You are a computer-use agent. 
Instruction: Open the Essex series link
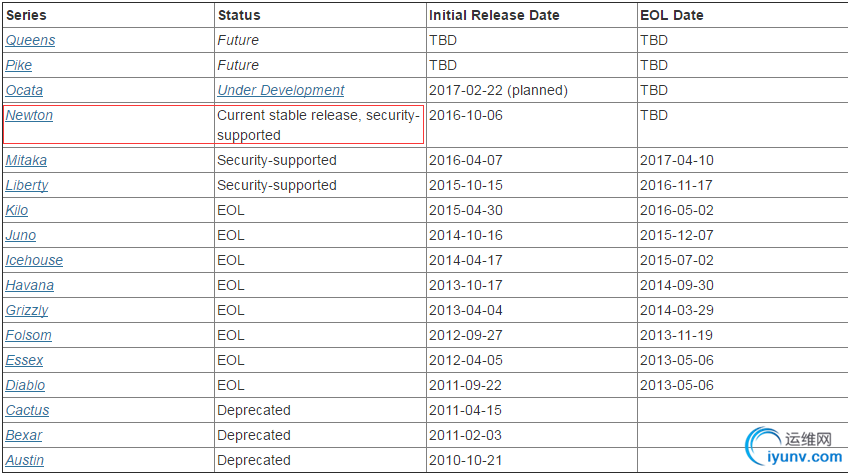tap(24, 360)
